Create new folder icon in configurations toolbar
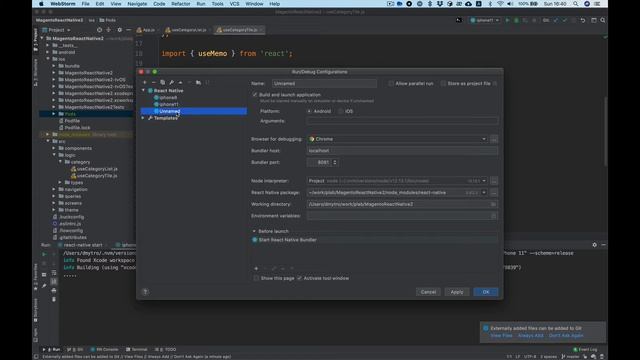The width and height of the screenshot is (640, 360). (x=198, y=82)
